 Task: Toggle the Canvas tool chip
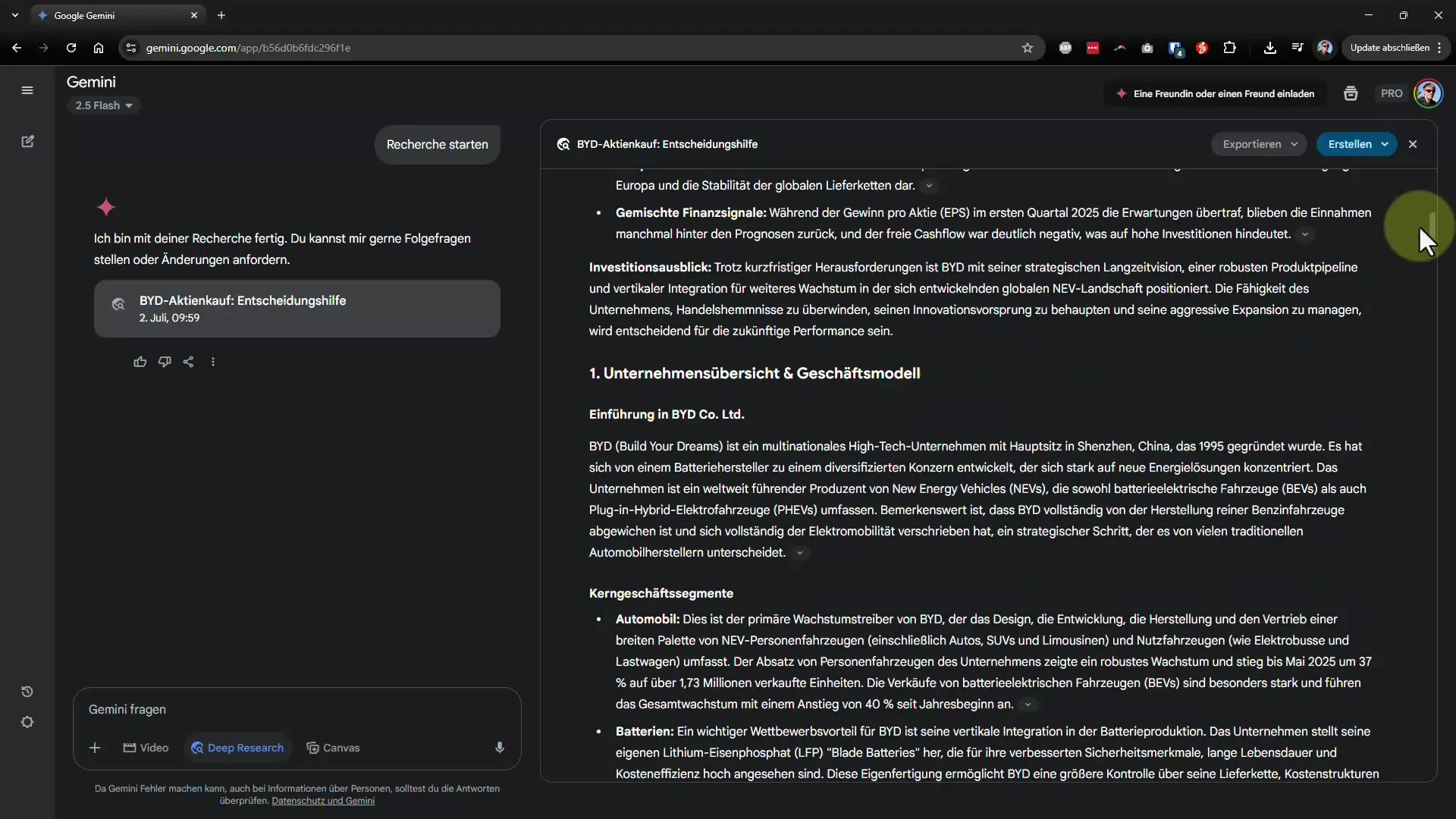point(333,748)
